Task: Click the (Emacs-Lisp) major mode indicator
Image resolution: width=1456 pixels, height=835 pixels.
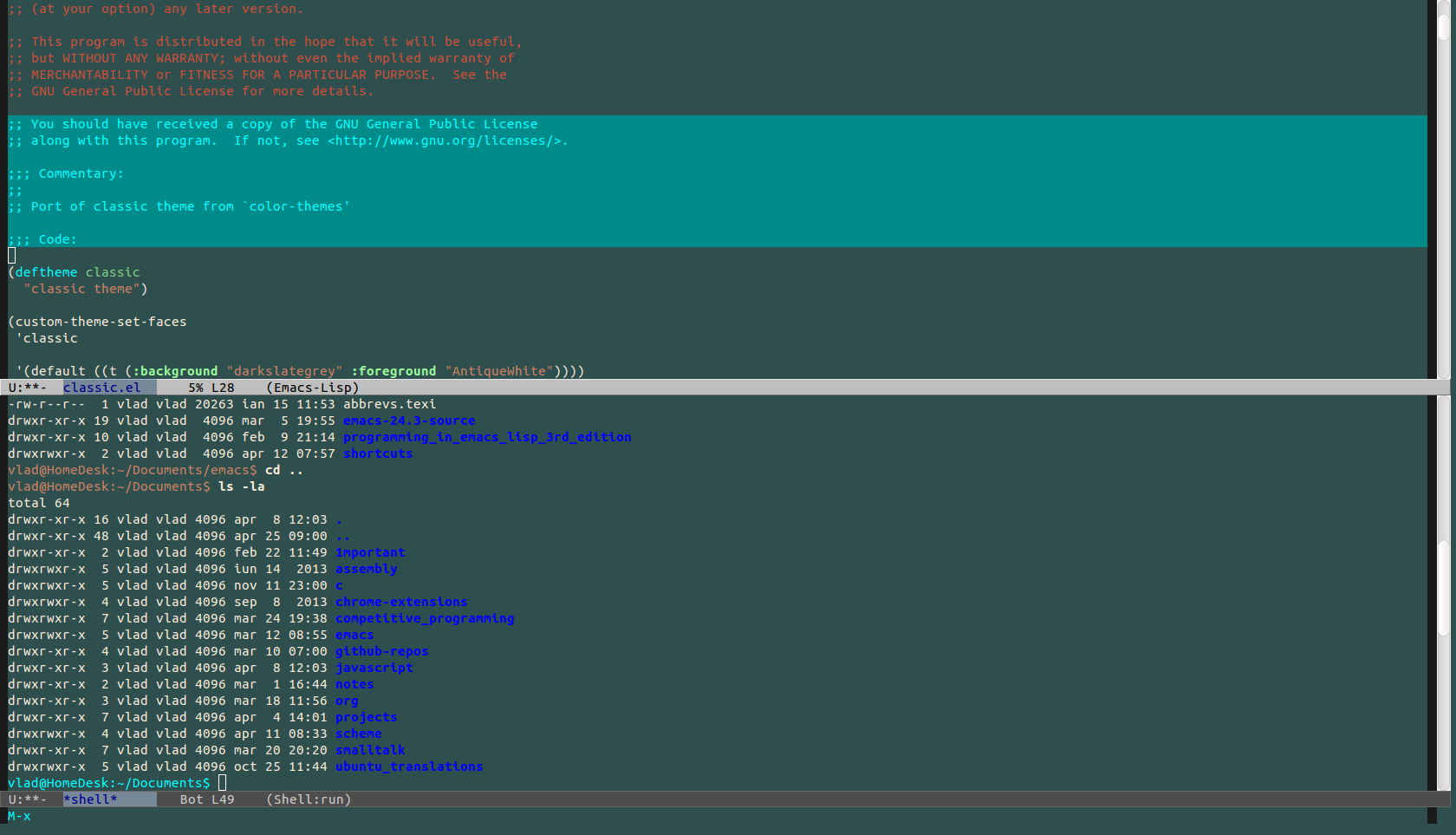Action: pos(312,388)
